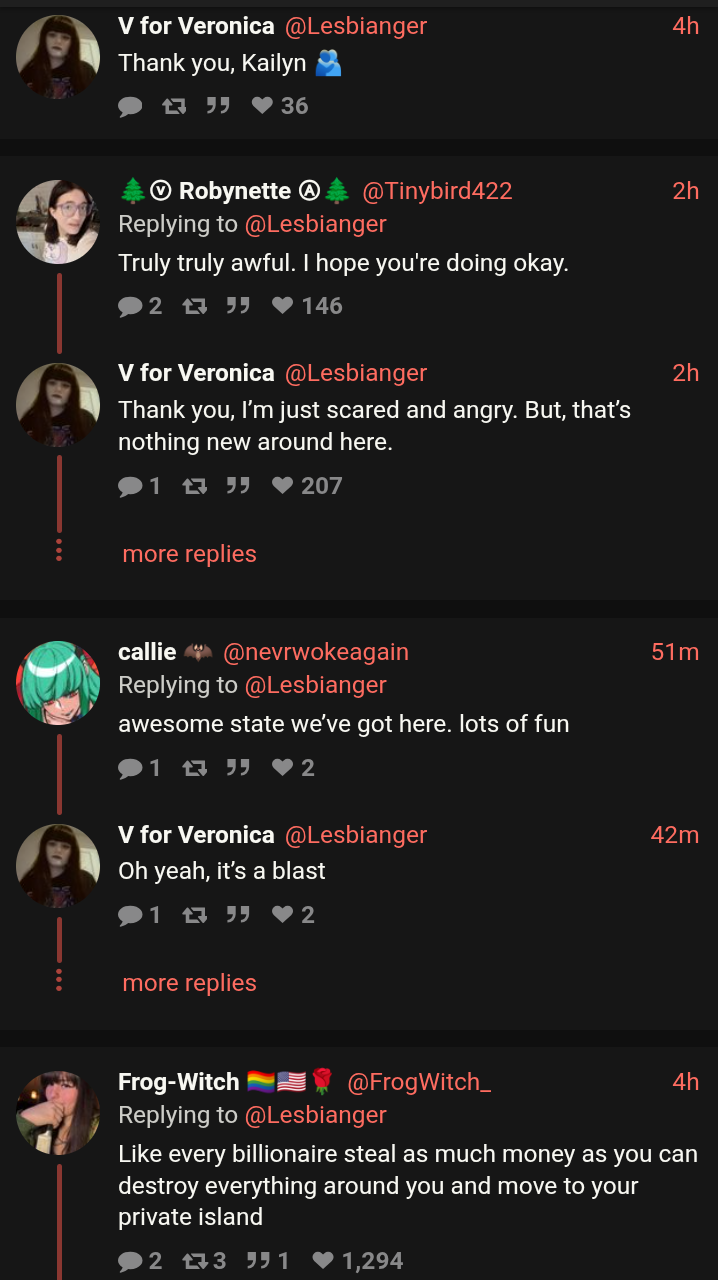
Task: Retweet Frog-Witch's billionaire reply
Action: click(204, 1261)
